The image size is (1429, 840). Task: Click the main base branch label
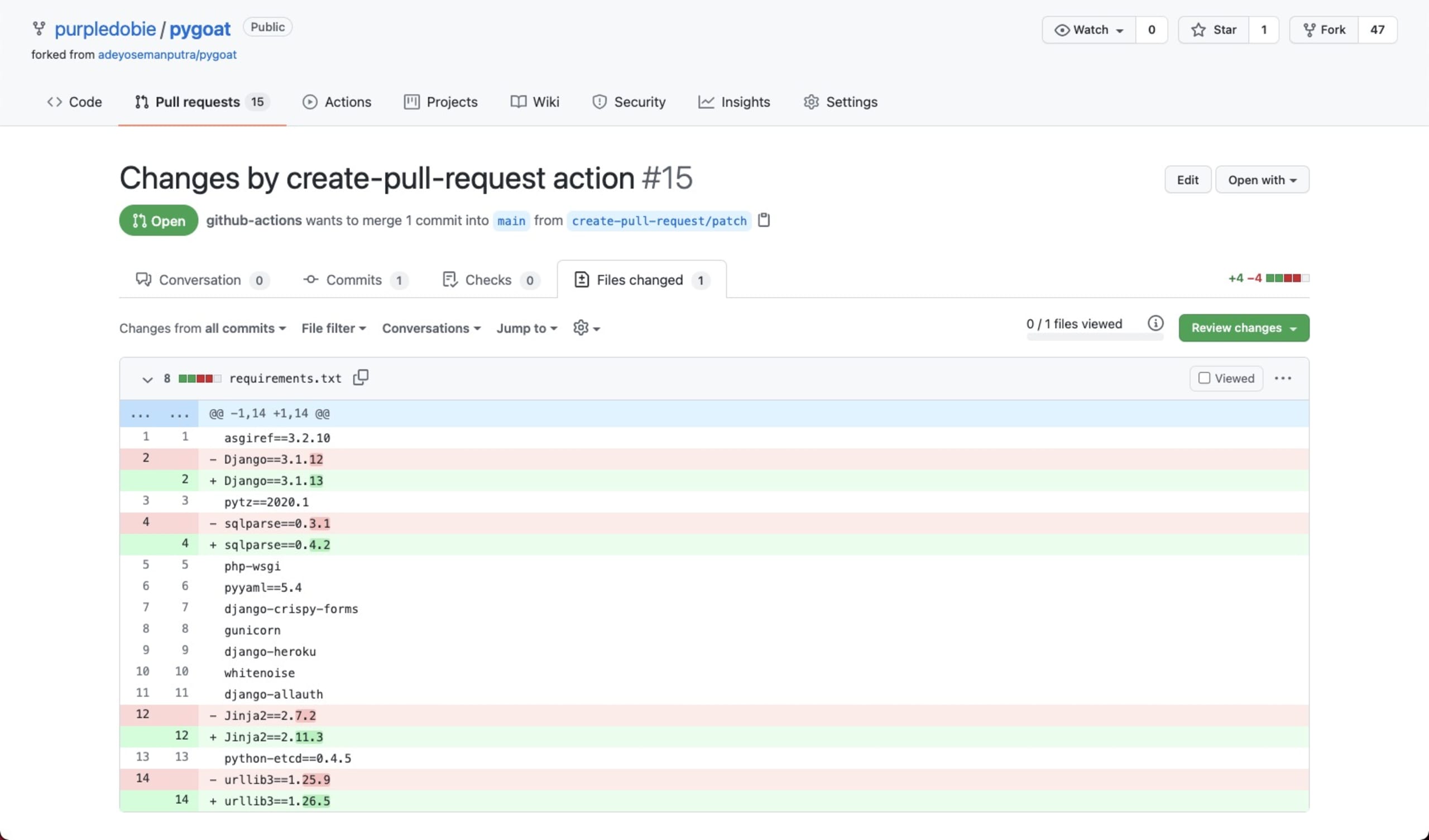tap(511, 220)
